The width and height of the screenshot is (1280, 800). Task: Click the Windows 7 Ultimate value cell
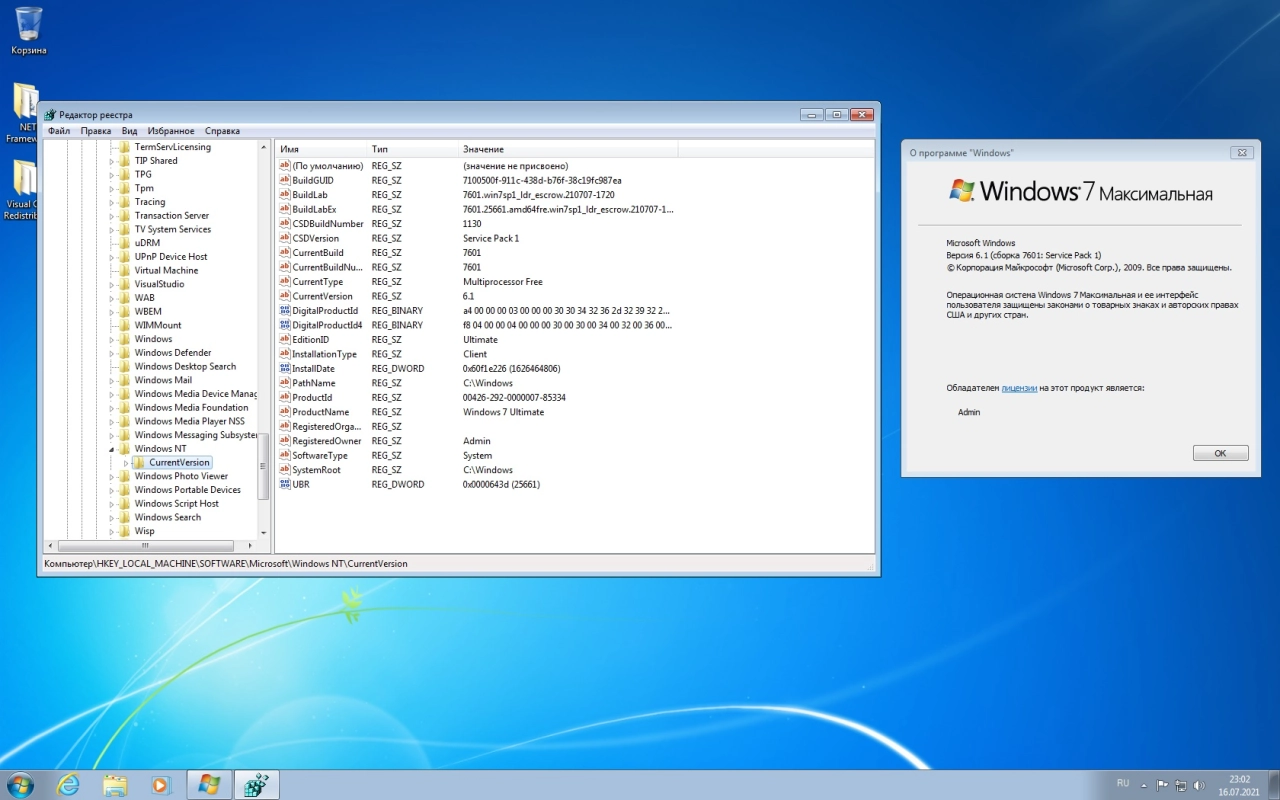(x=504, y=412)
